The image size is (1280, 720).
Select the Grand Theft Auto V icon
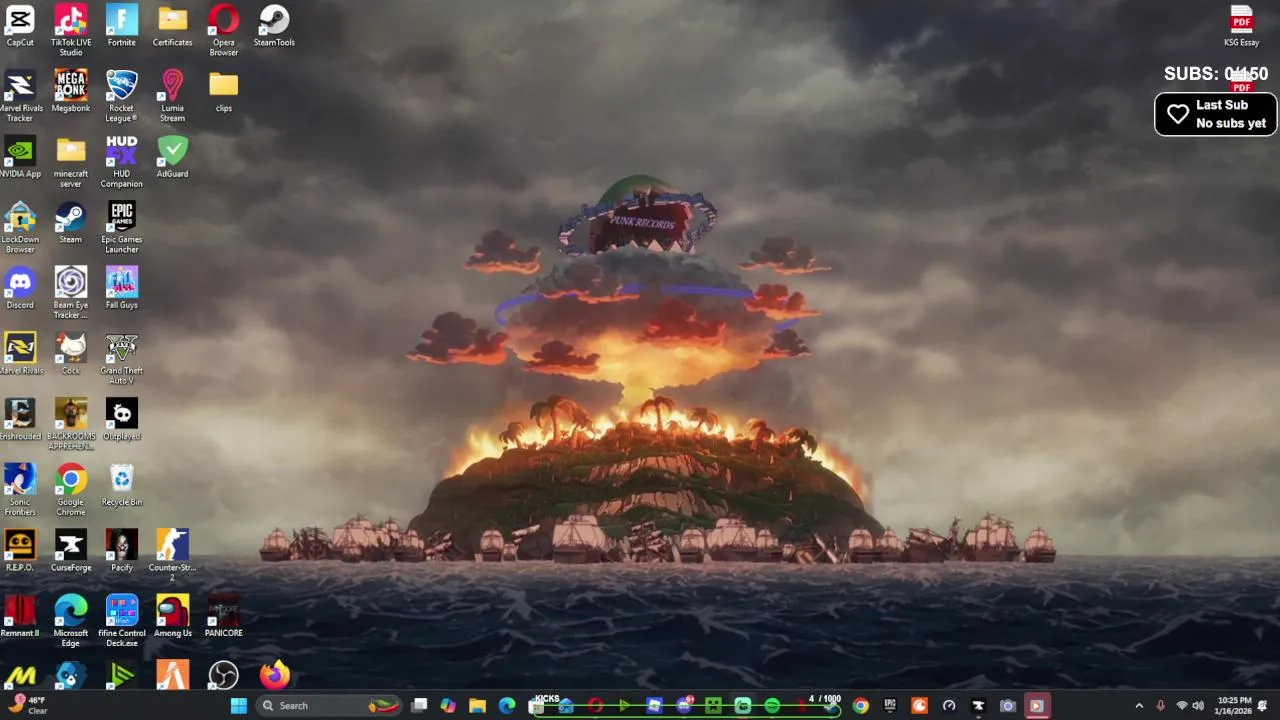tap(122, 359)
